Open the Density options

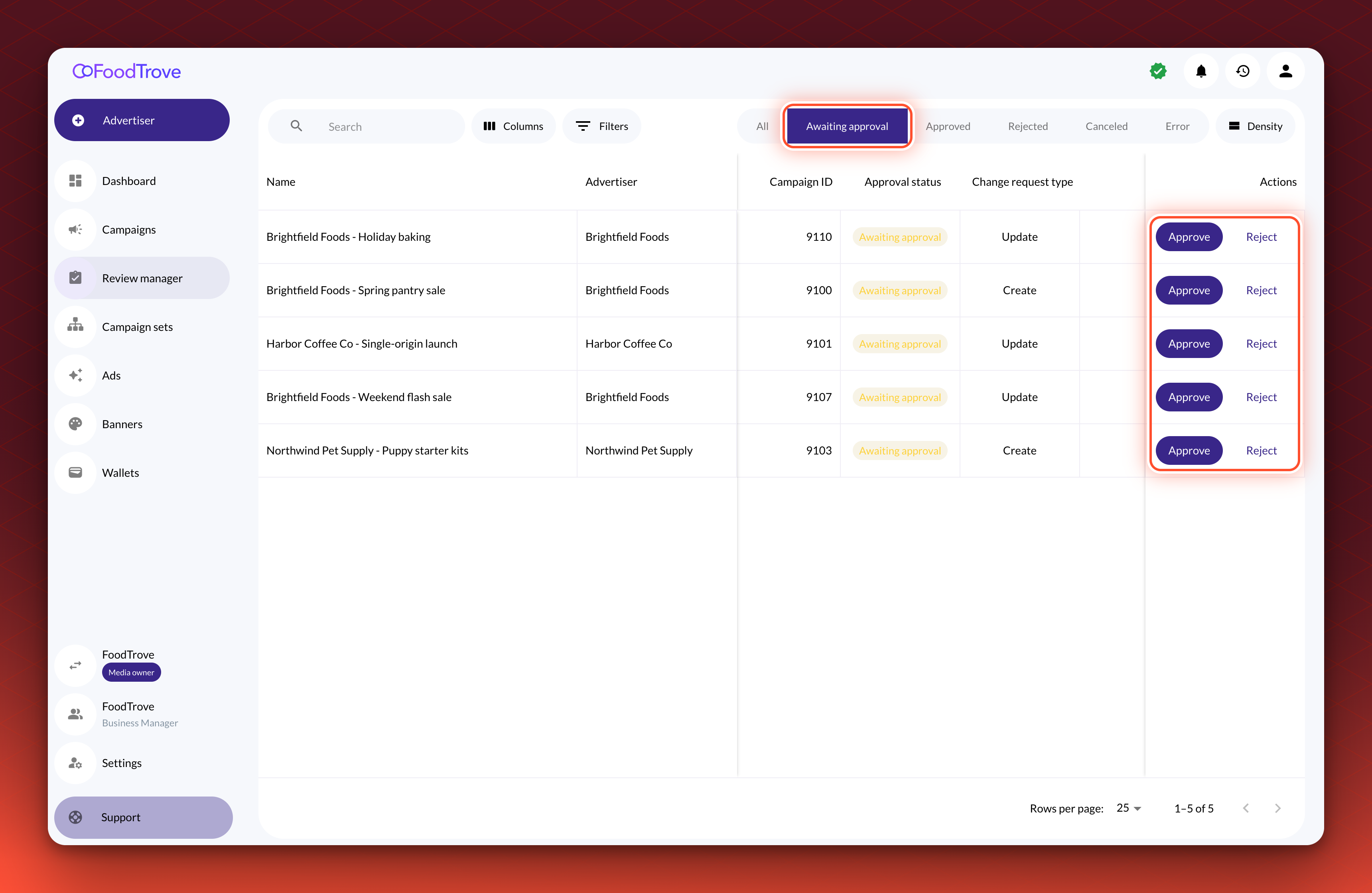1255,126
